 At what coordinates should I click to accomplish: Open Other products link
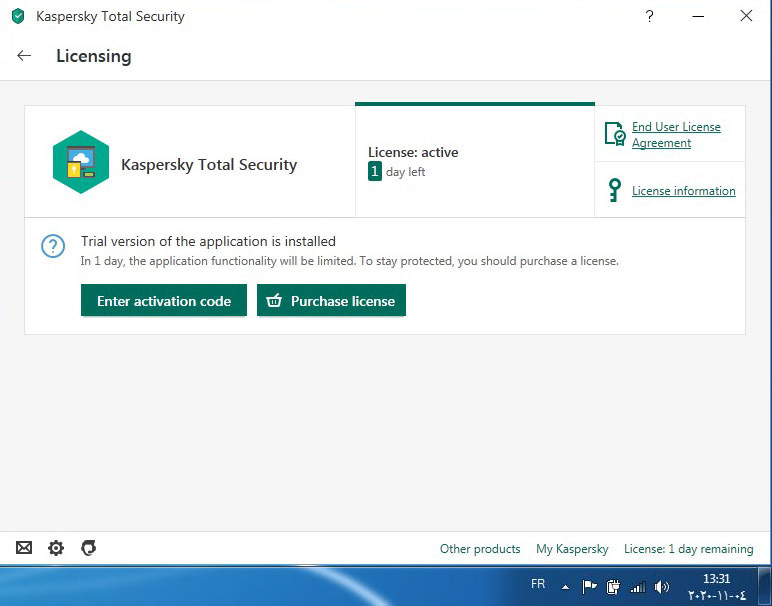pos(480,548)
